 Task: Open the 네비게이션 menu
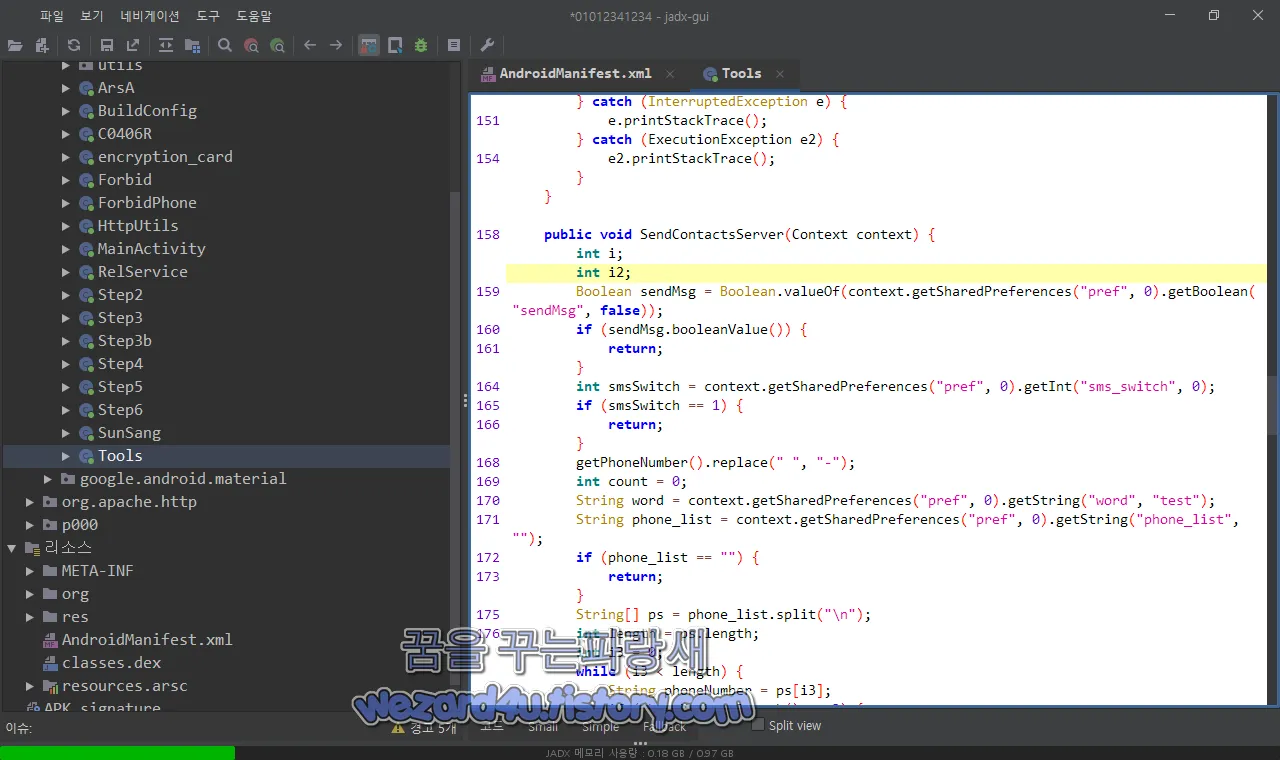click(150, 16)
